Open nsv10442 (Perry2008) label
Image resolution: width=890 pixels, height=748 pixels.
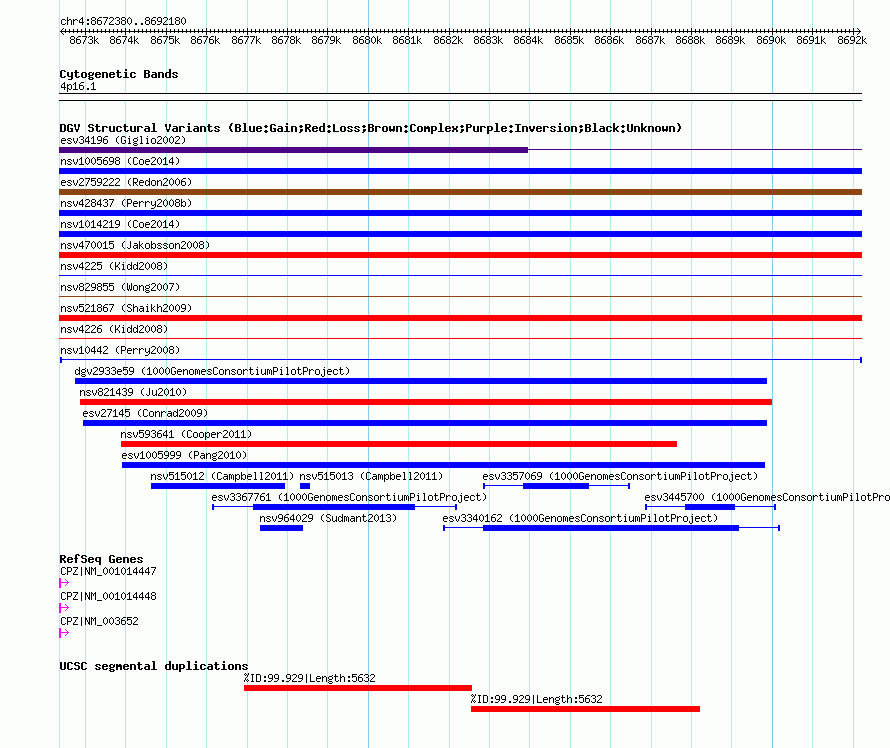click(x=120, y=350)
